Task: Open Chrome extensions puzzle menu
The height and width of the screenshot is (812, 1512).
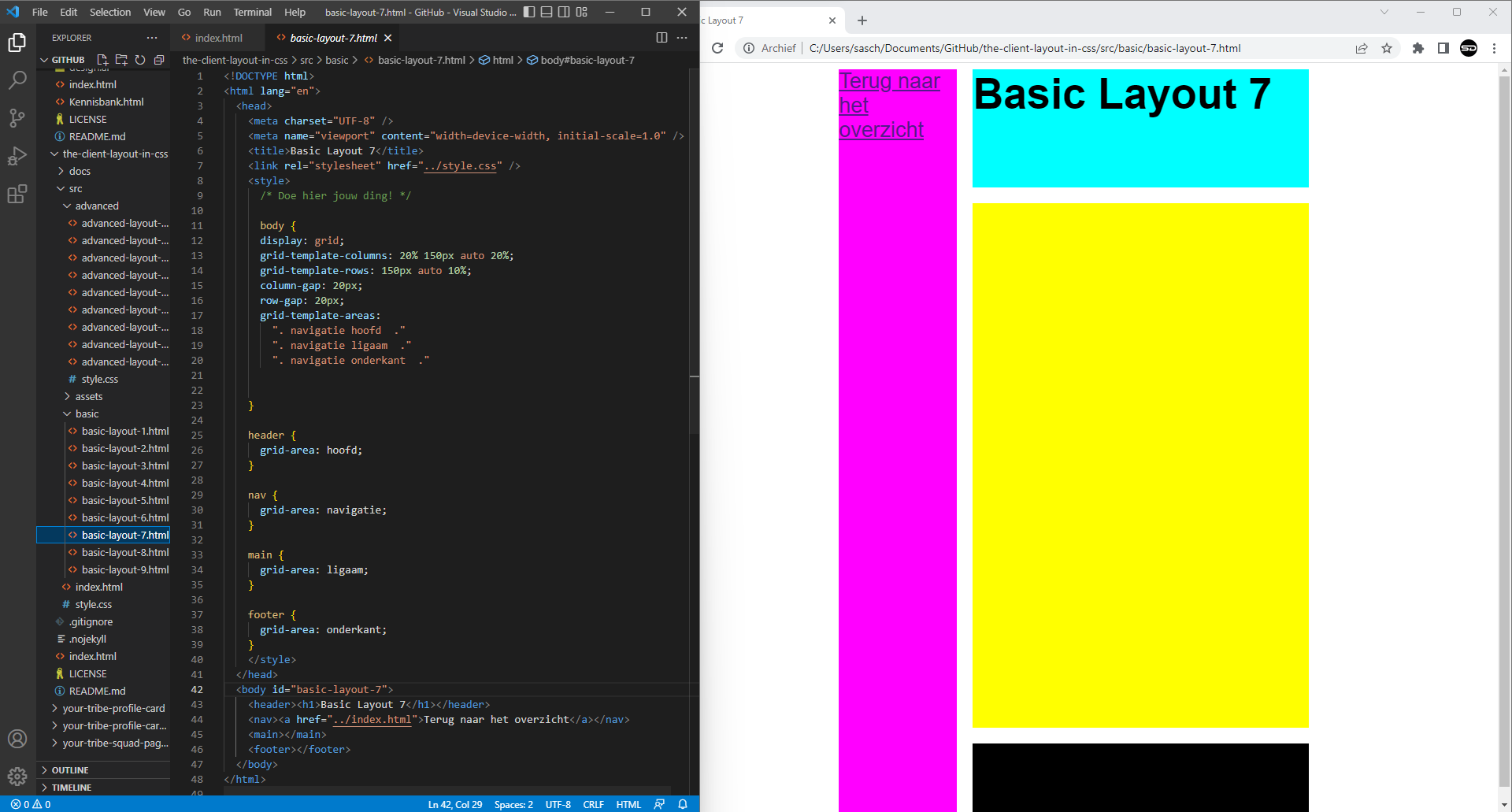Action: pyautogui.click(x=1418, y=48)
